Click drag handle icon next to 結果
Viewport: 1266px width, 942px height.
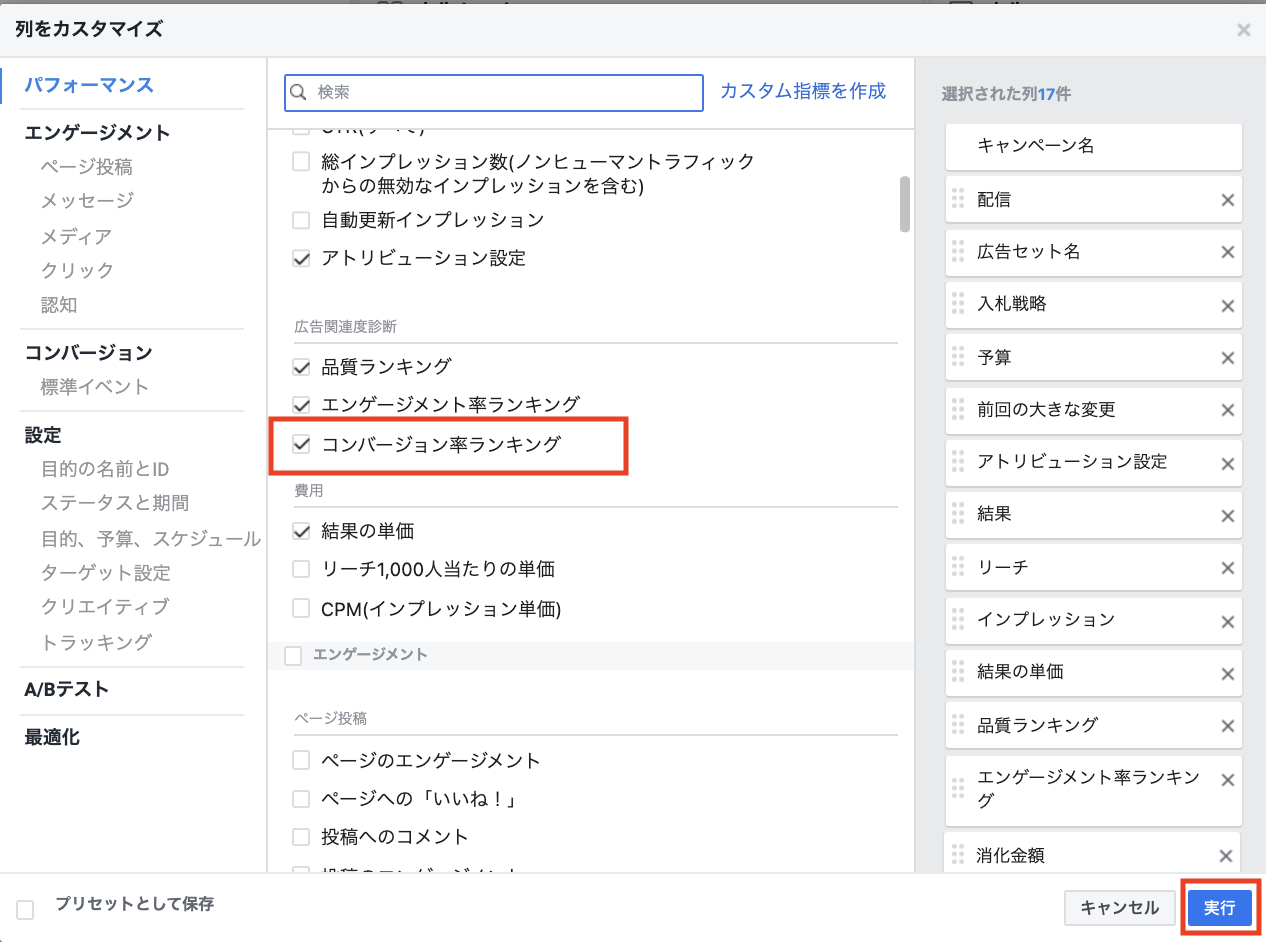(957, 515)
